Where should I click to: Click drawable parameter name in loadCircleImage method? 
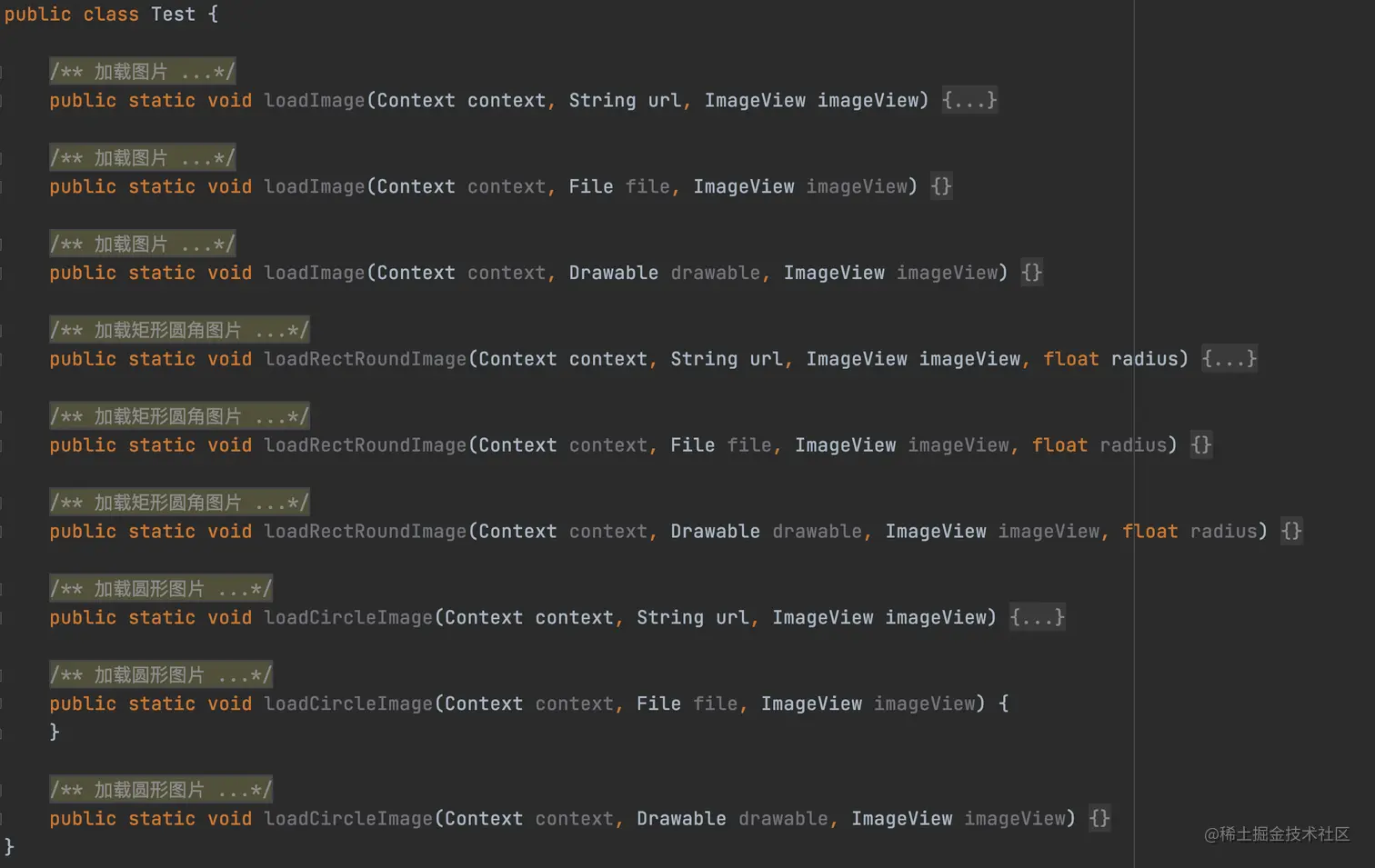783,819
